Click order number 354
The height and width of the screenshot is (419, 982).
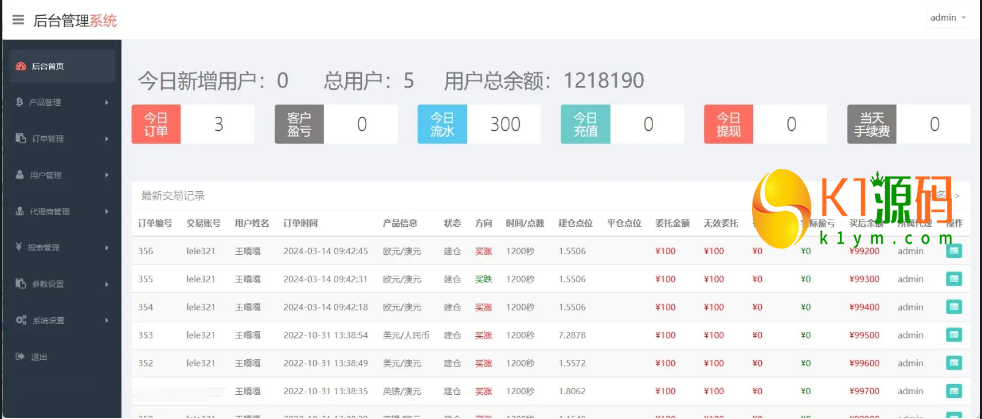(145, 307)
